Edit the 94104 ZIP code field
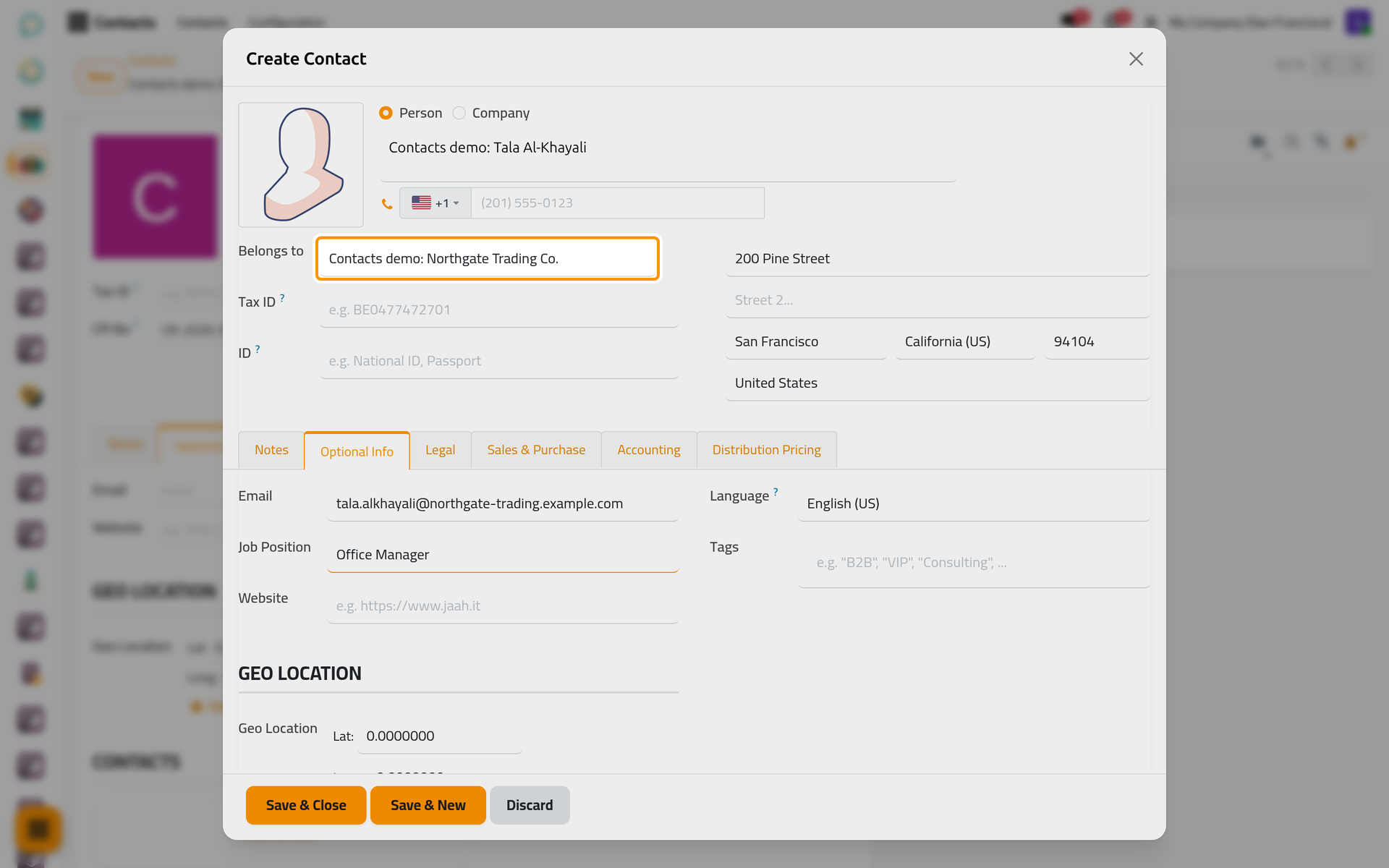The image size is (1389, 868). tap(1097, 341)
